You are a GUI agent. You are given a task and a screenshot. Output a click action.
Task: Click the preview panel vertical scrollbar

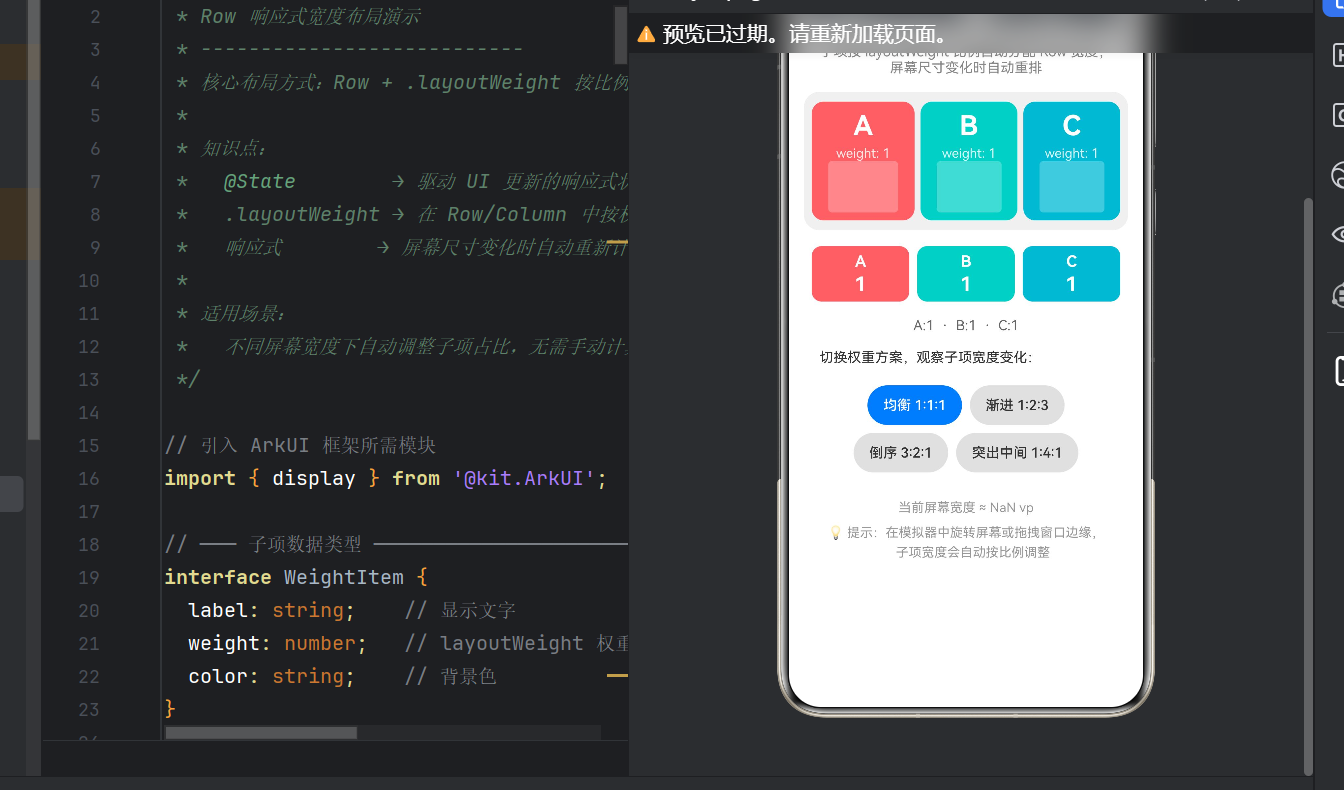tap(1308, 485)
